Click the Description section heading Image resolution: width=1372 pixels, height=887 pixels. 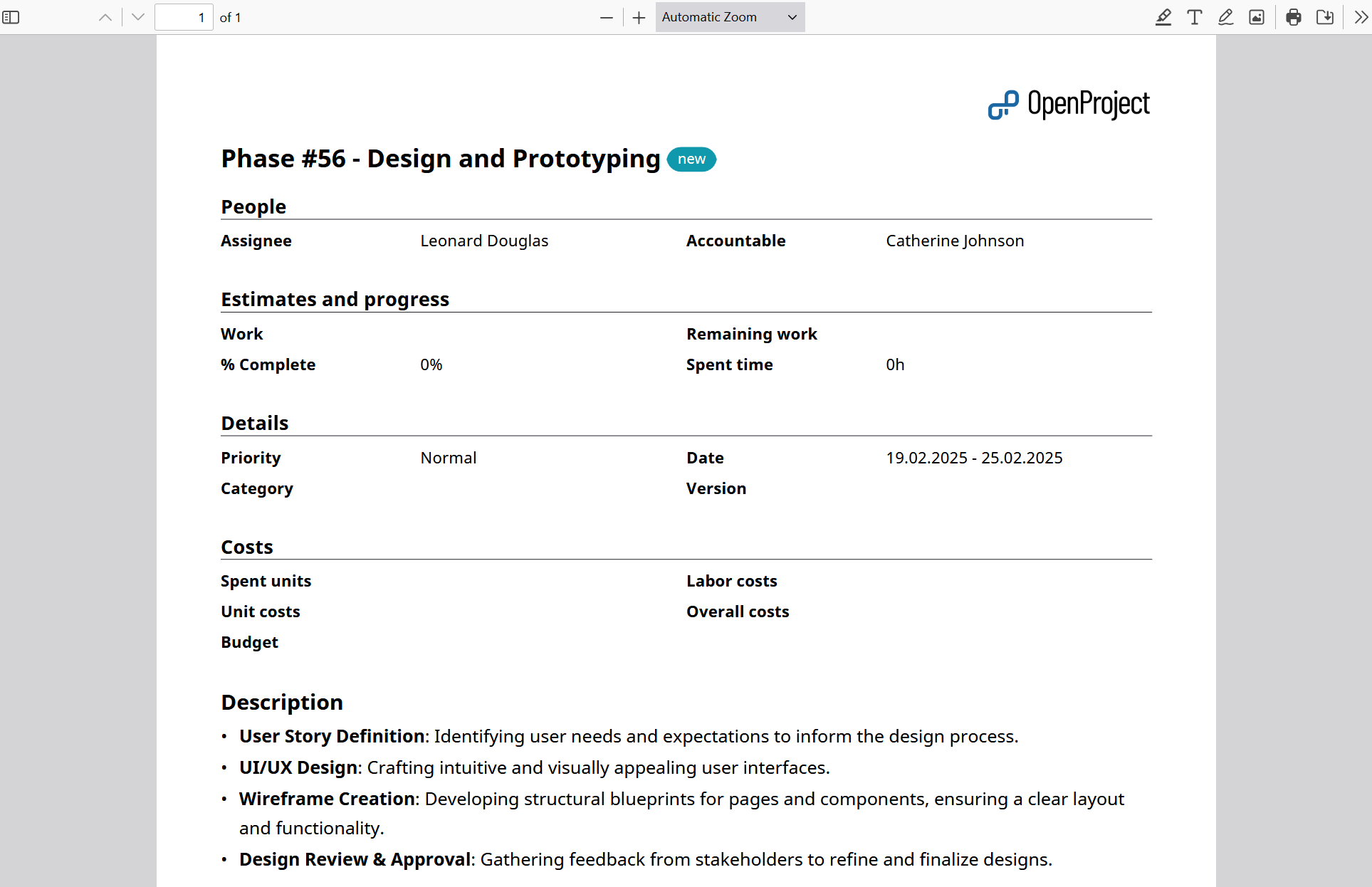pos(282,702)
